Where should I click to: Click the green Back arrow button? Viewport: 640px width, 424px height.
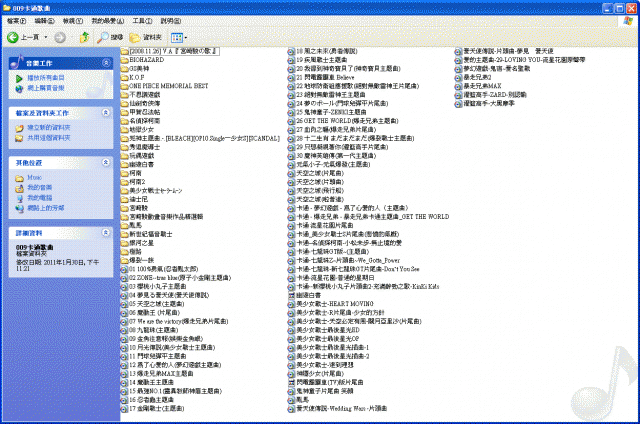coord(13,38)
